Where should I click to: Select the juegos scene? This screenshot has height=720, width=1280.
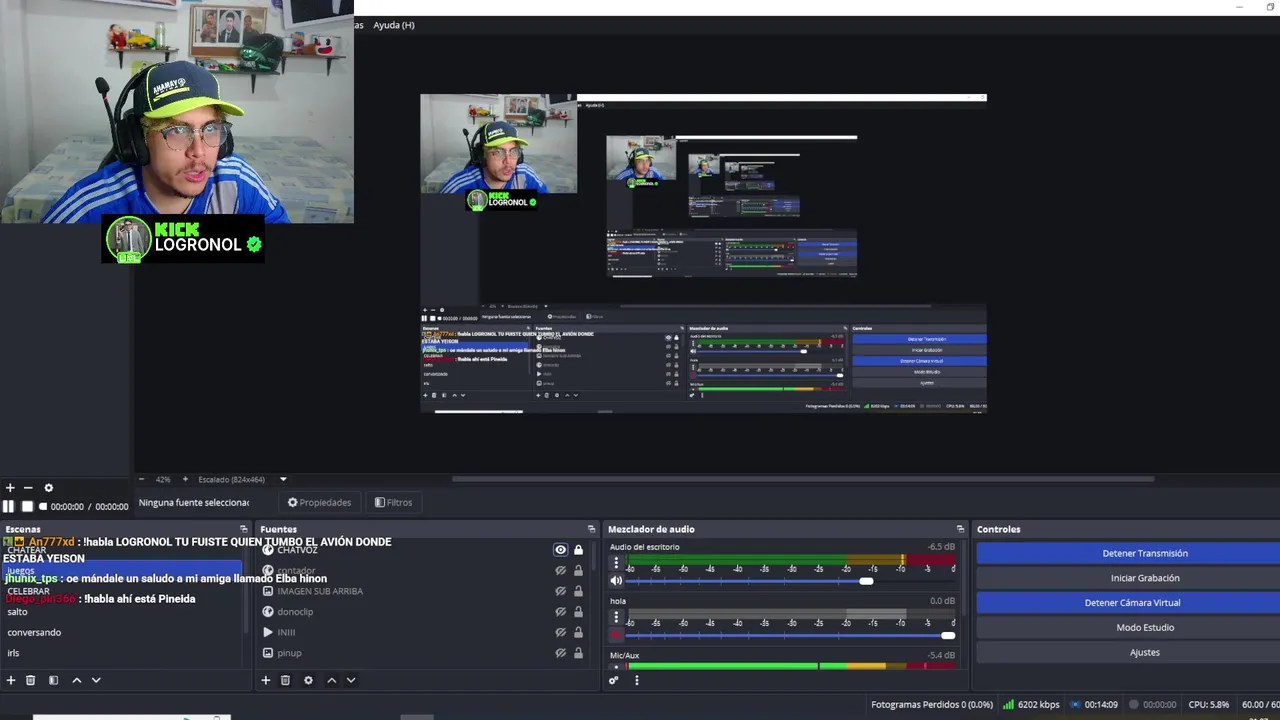point(121,570)
